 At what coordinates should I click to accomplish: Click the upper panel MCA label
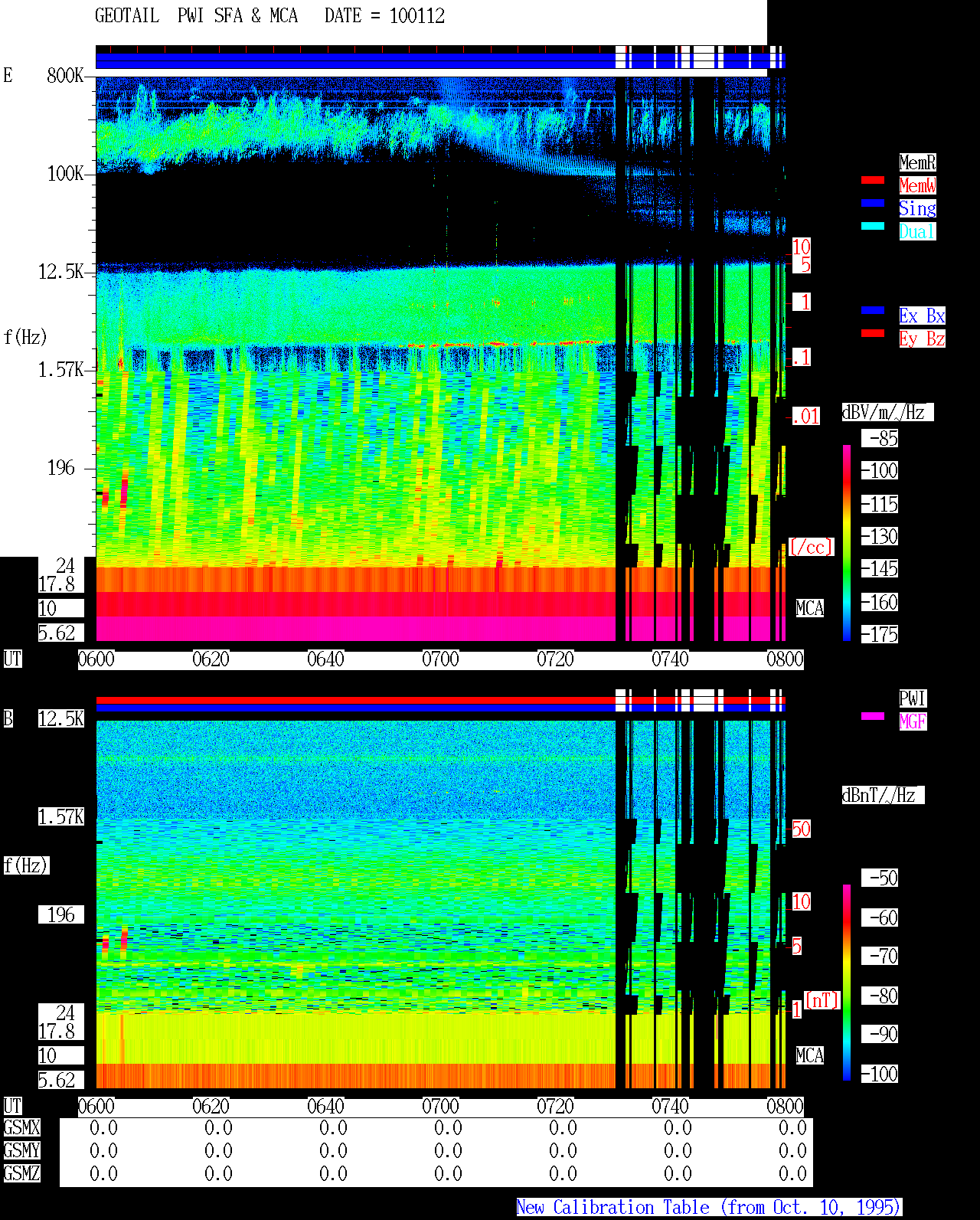click(x=810, y=609)
